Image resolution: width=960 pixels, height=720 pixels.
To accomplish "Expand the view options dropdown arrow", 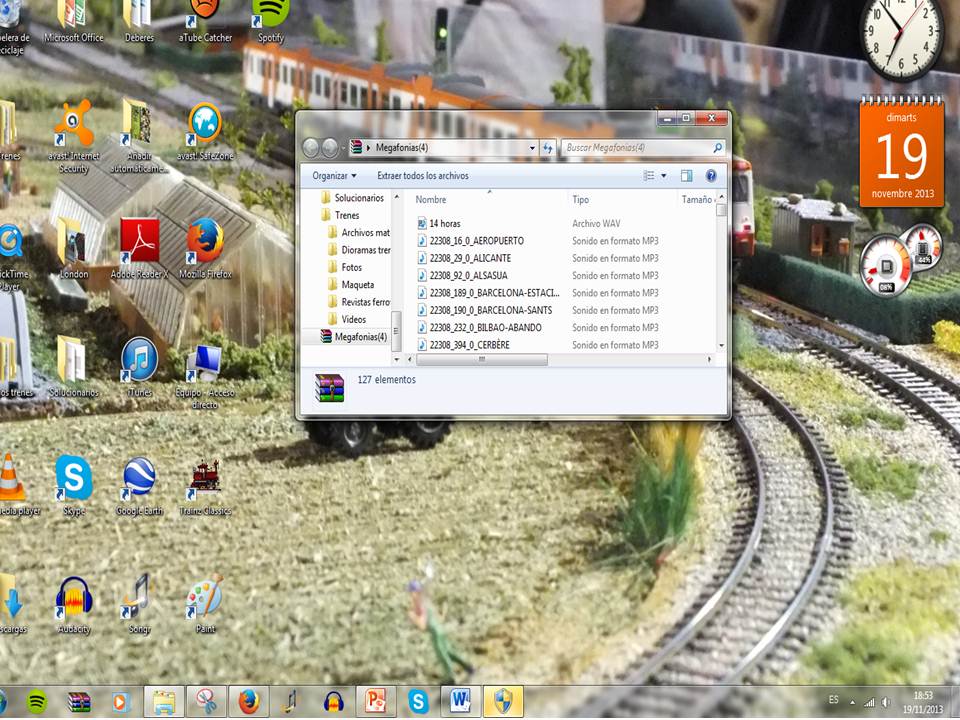I will pyautogui.click(x=664, y=176).
